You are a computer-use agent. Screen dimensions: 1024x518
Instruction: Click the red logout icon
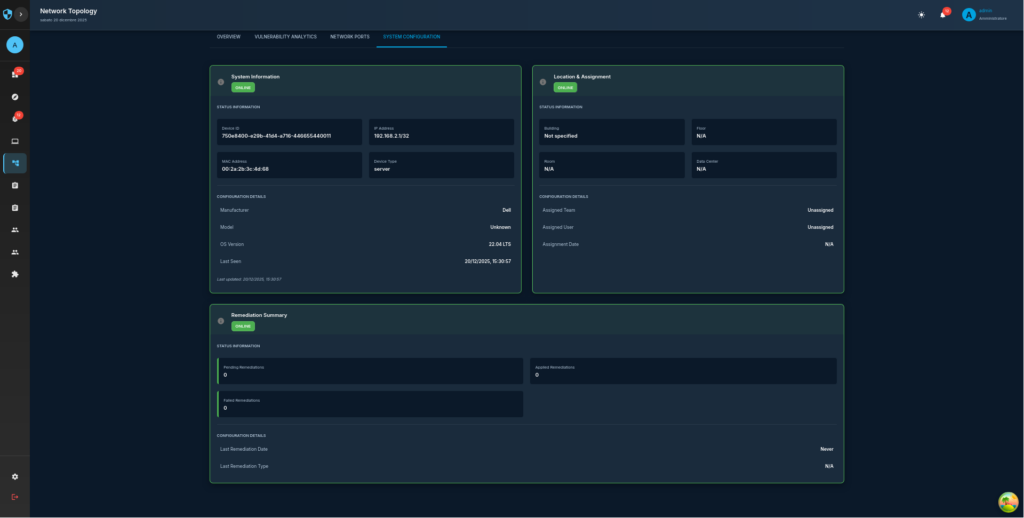(15, 497)
